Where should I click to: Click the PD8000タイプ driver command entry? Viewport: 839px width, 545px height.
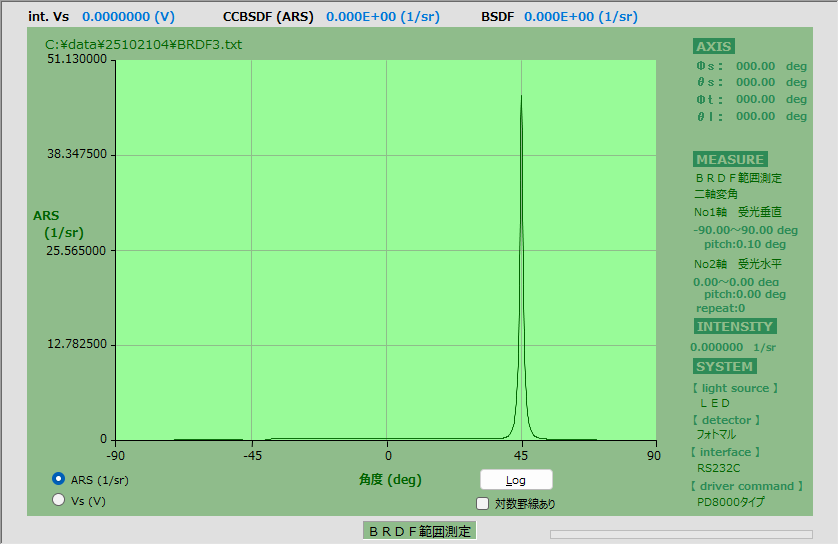click(730, 502)
